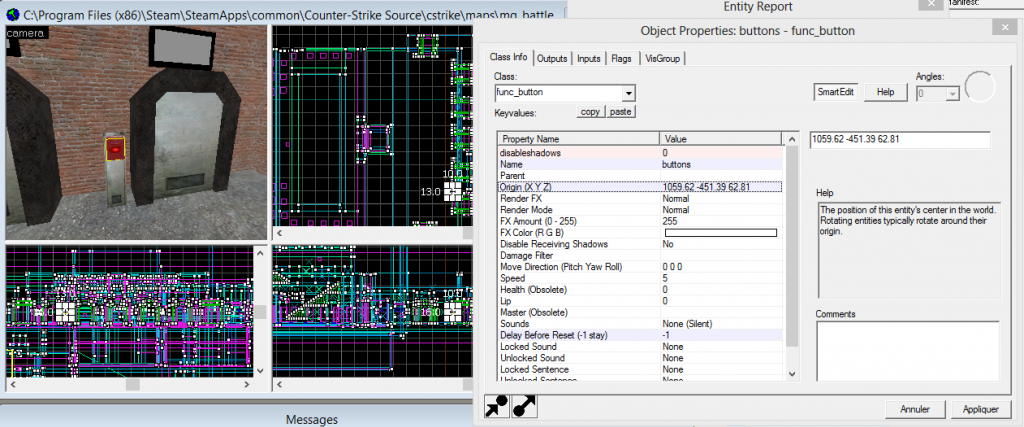This screenshot has height=427, width=1024.
Task: Switch to the Class Info tab
Action: point(509,57)
